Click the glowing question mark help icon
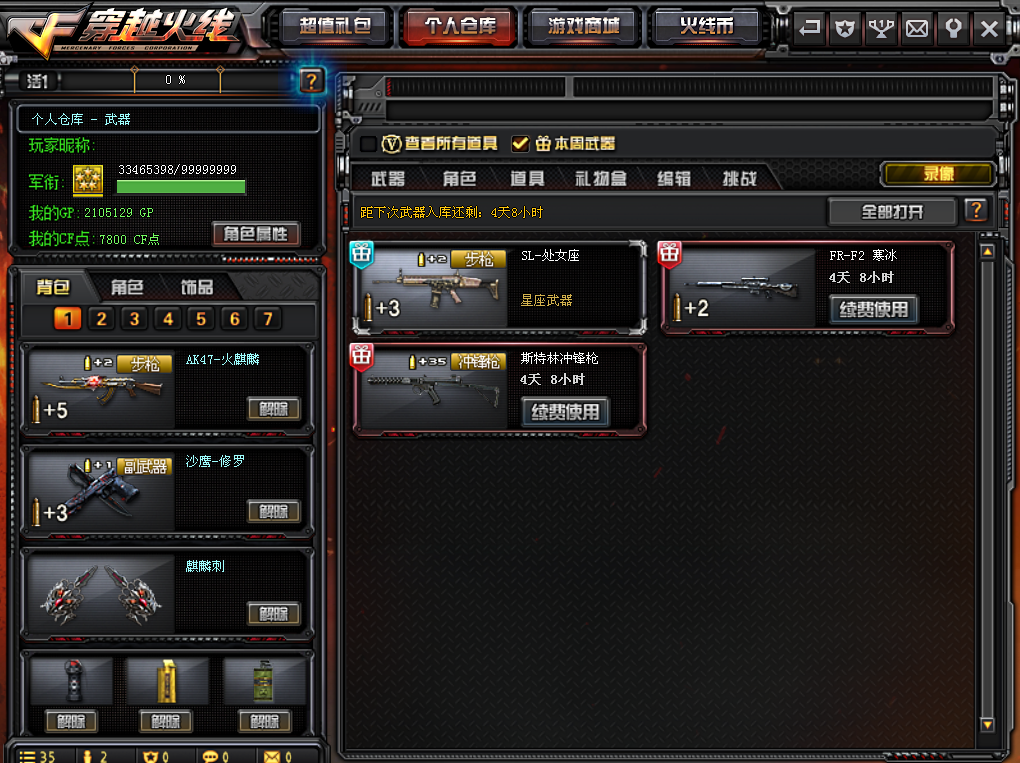 312,81
